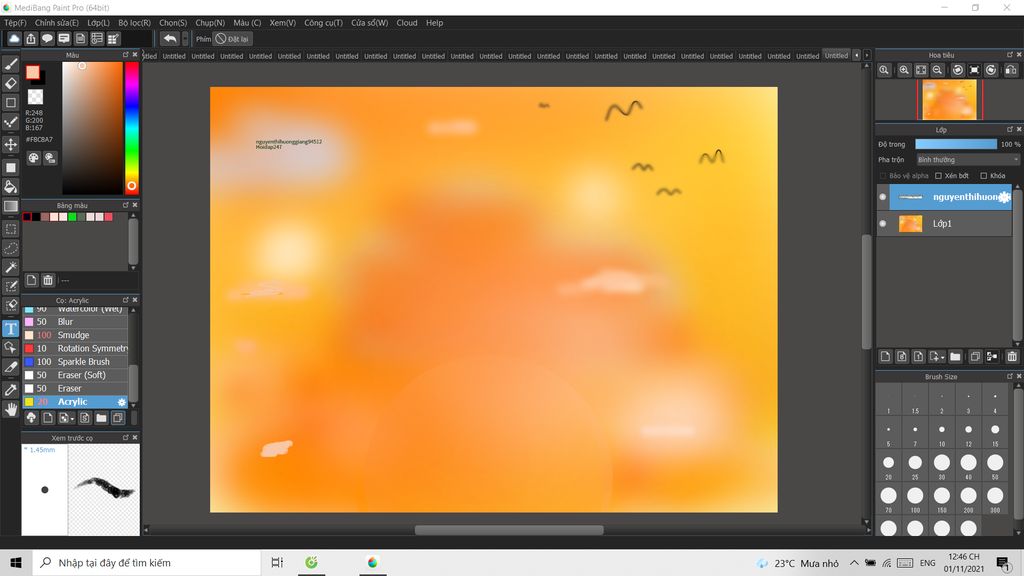Select the Gradient tool
Image resolution: width=1024 pixels, height=576 pixels.
[10, 206]
